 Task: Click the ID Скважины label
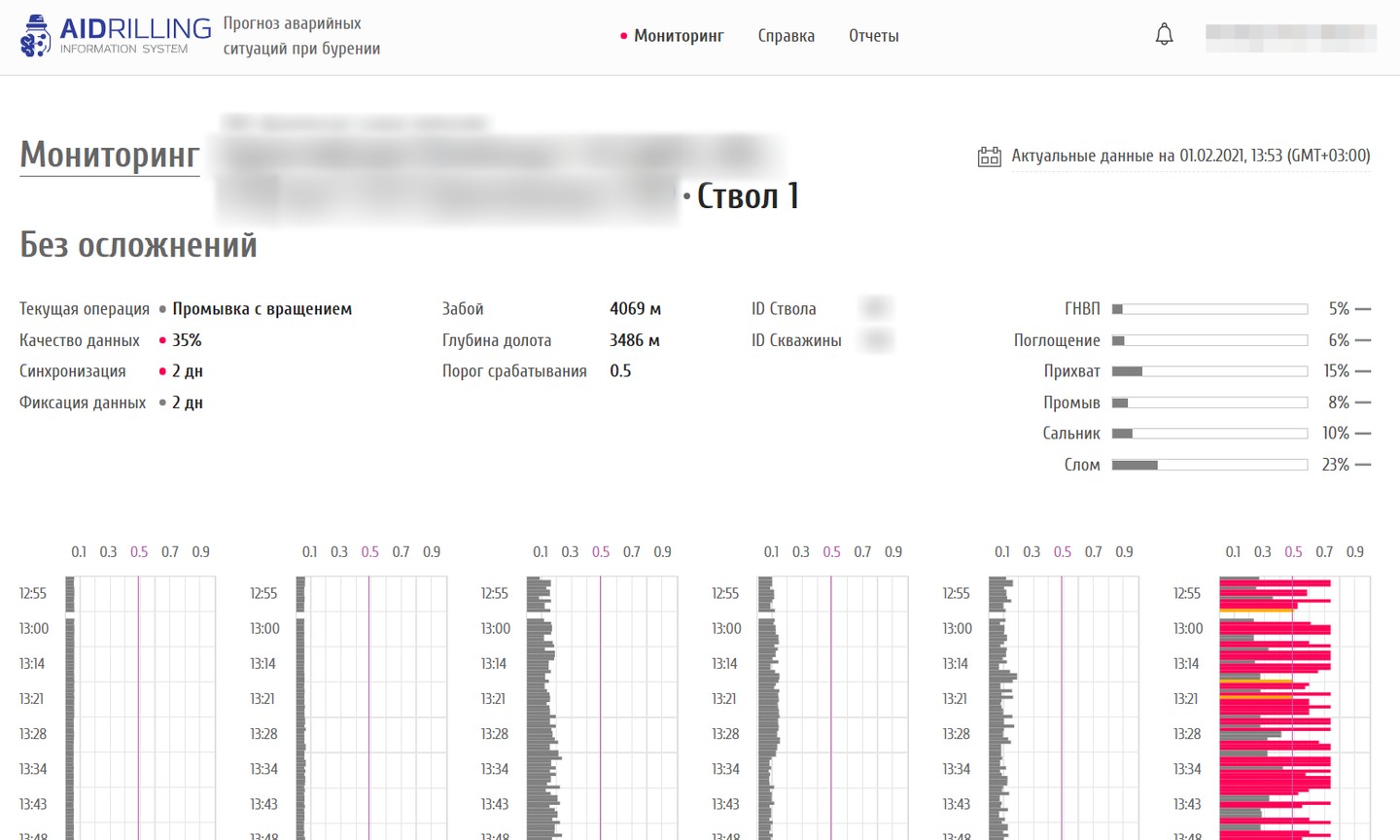(x=796, y=340)
